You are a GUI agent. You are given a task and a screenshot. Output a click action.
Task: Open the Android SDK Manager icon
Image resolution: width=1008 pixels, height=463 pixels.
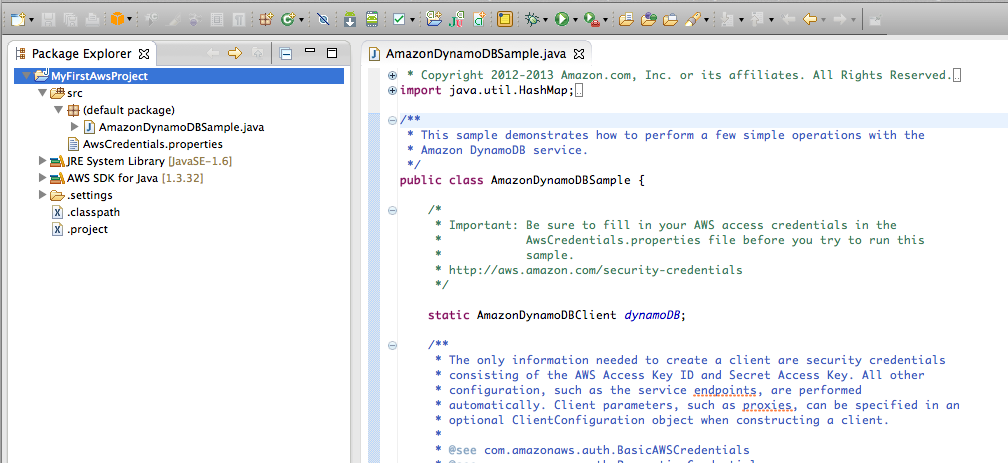tap(349, 19)
